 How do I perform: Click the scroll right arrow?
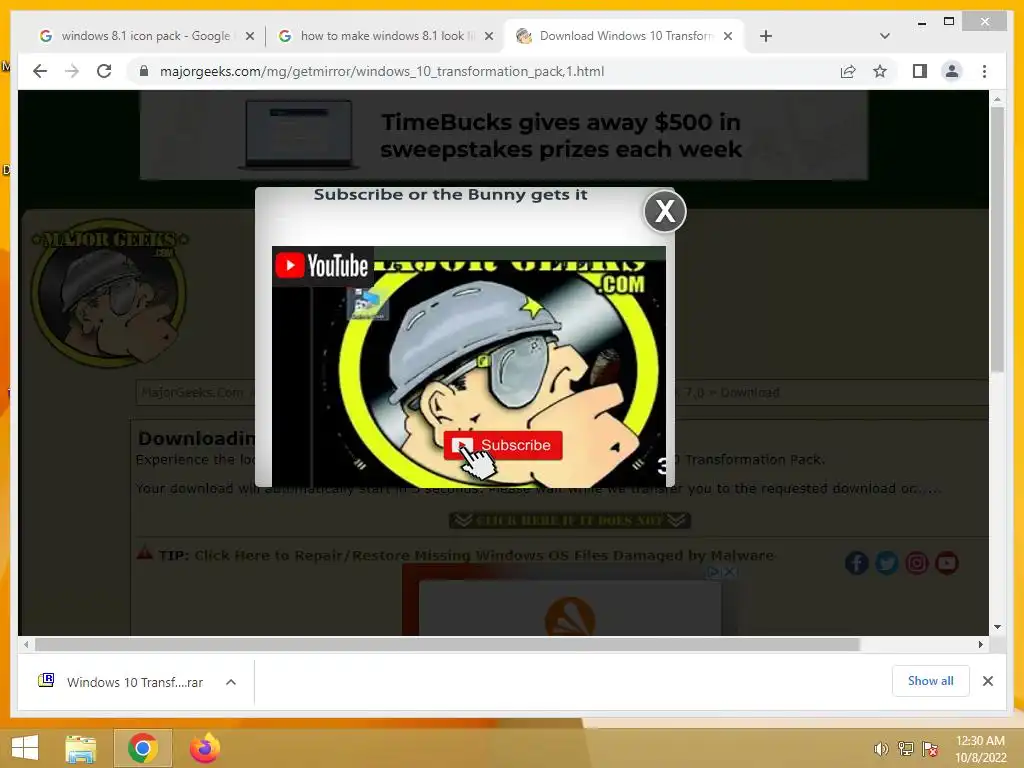click(x=980, y=645)
